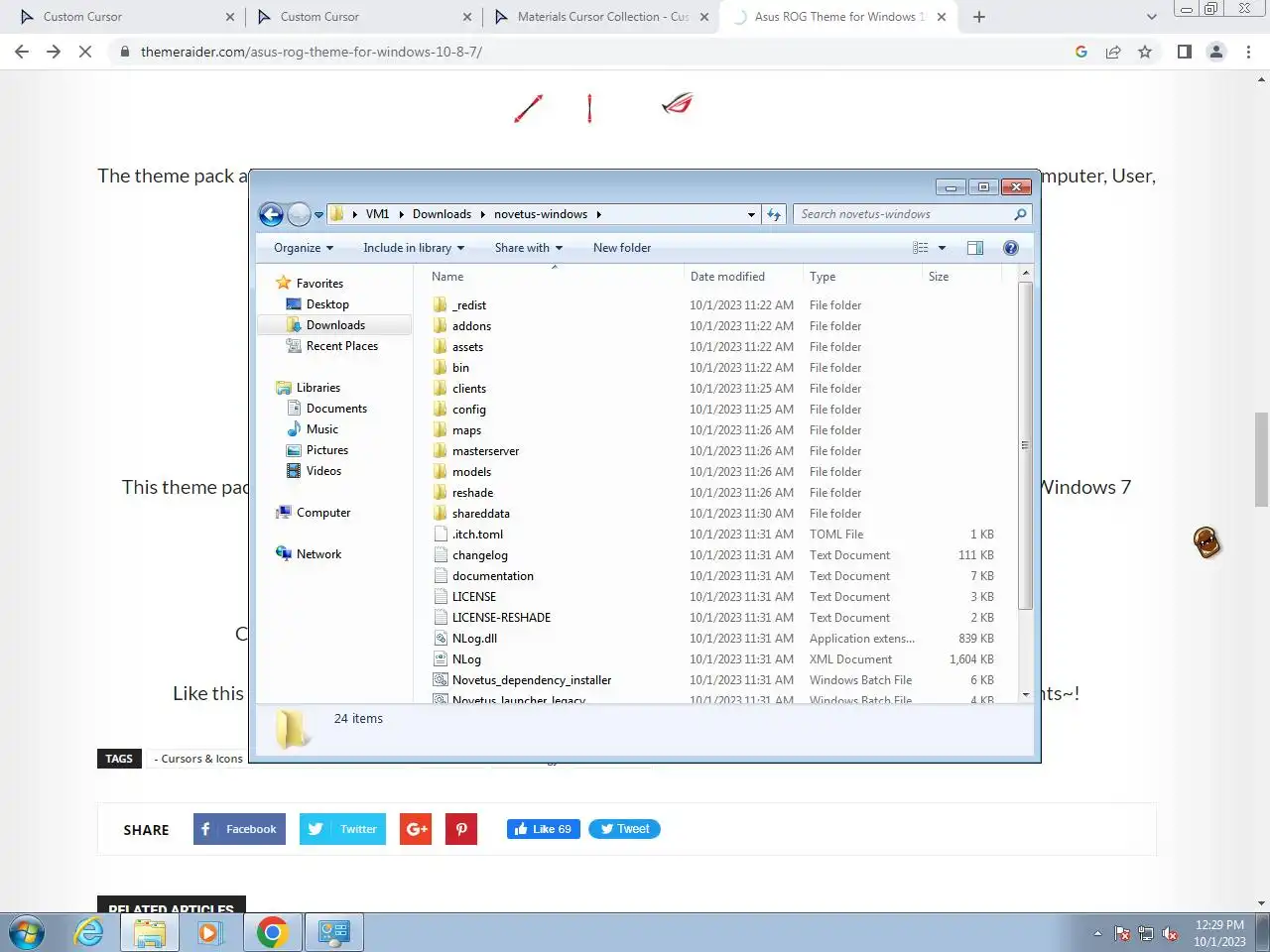
Task: Select the masterserver folder icon
Action: tap(441, 451)
